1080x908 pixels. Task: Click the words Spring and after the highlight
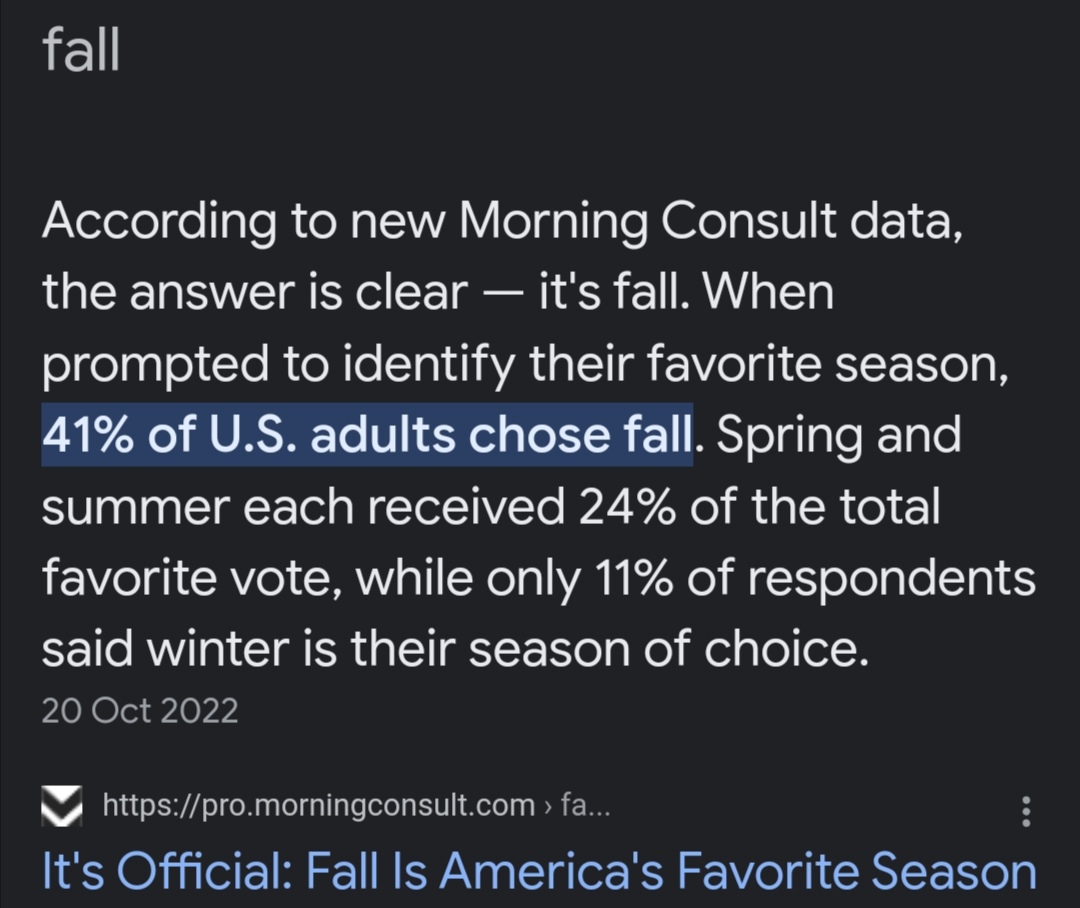click(x=838, y=437)
